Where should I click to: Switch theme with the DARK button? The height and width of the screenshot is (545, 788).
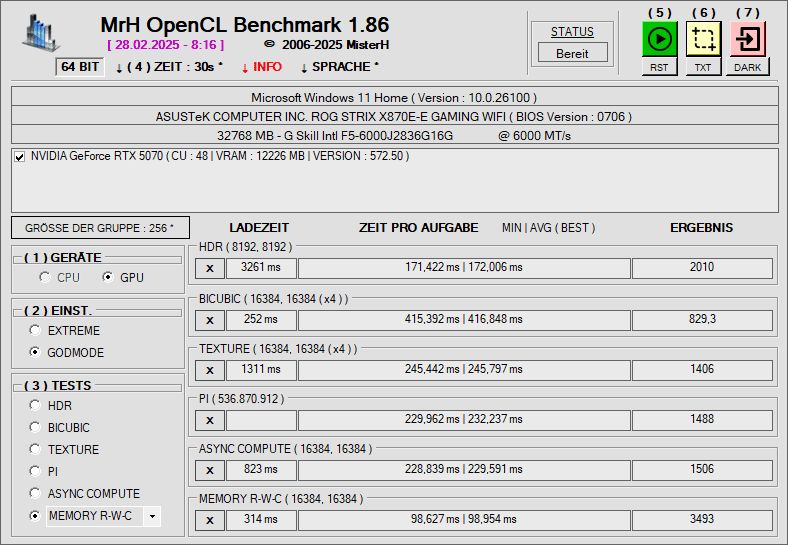pyautogui.click(x=747, y=67)
